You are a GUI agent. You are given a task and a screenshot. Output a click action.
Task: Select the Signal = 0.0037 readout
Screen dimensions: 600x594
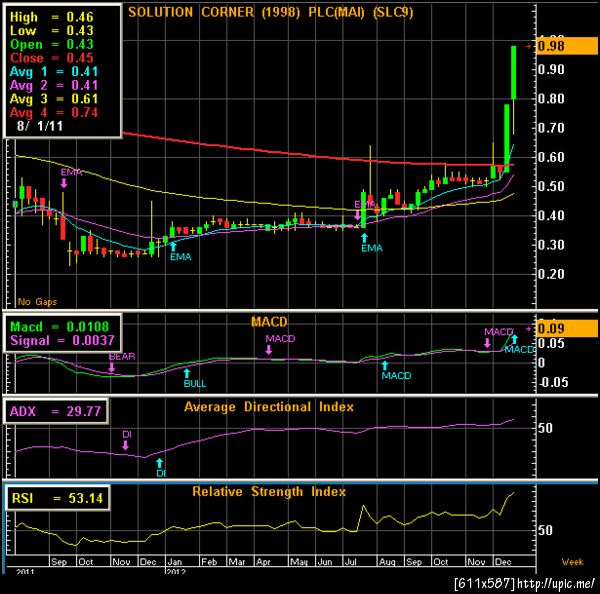pos(62,340)
